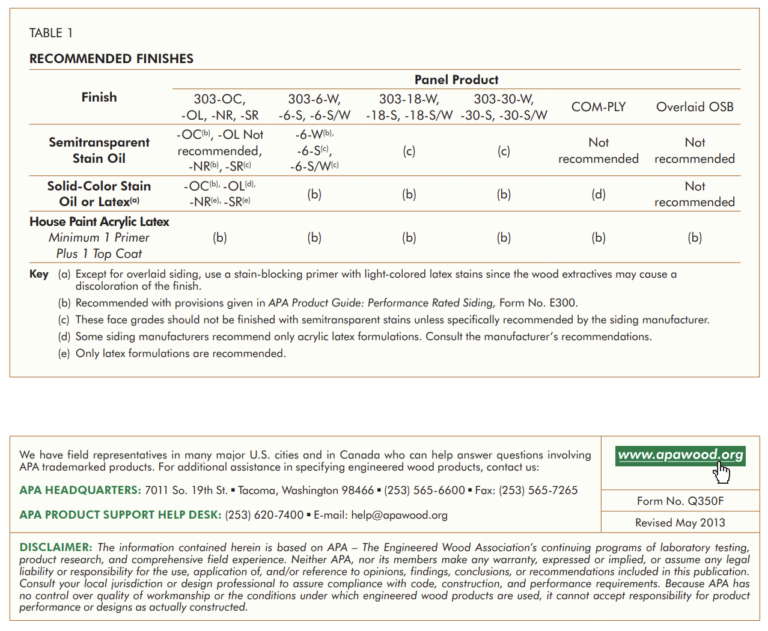
Task: Select the Revised May 2013 text
Action: [680, 522]
